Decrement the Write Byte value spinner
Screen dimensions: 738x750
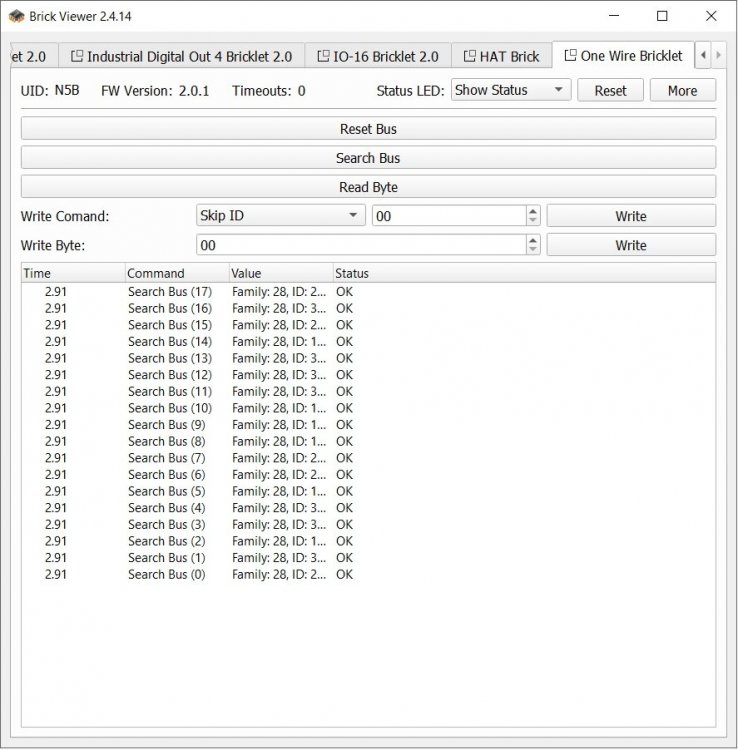pos(532,250)
